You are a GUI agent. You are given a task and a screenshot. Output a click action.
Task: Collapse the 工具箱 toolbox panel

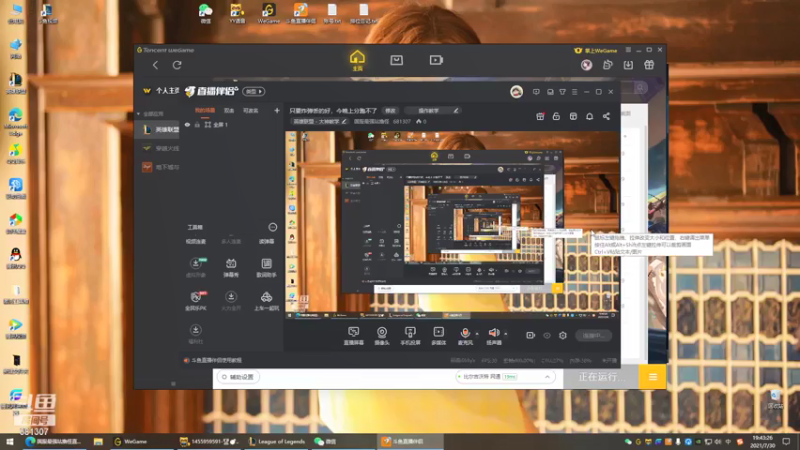pos(272,227)
